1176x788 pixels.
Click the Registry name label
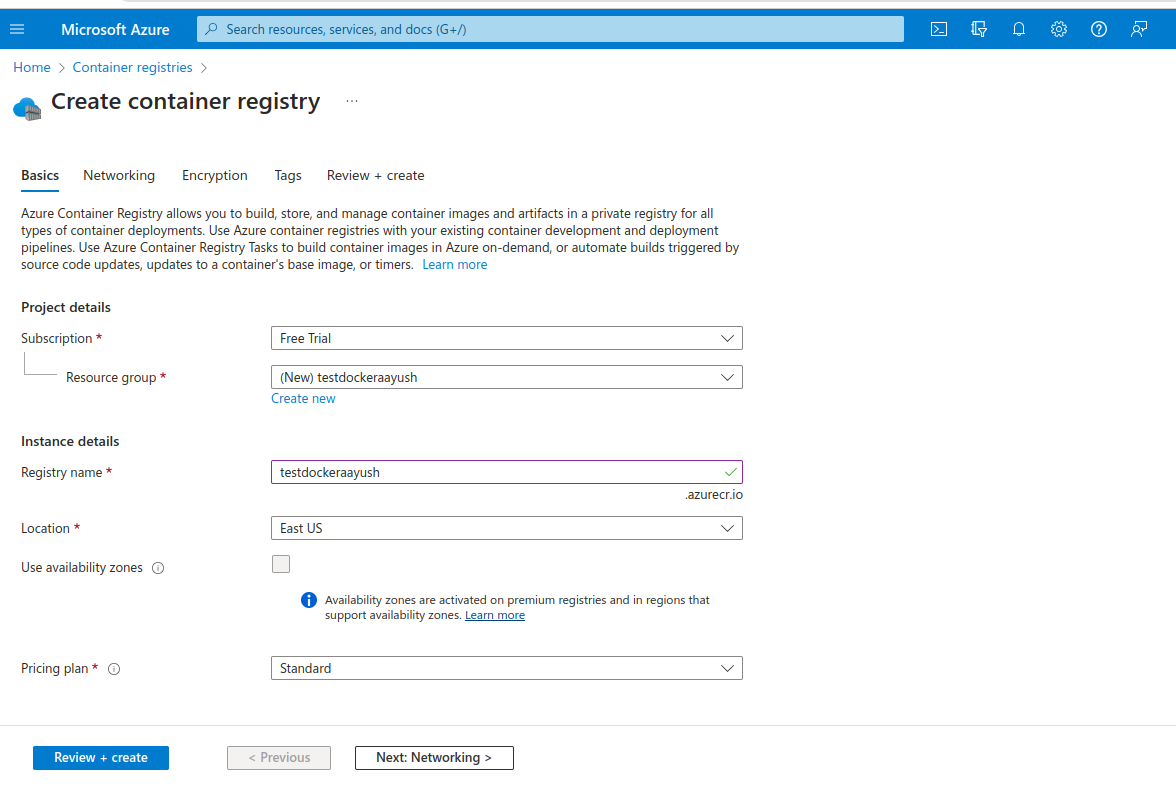pyautogui.click(x=62, y=472)
